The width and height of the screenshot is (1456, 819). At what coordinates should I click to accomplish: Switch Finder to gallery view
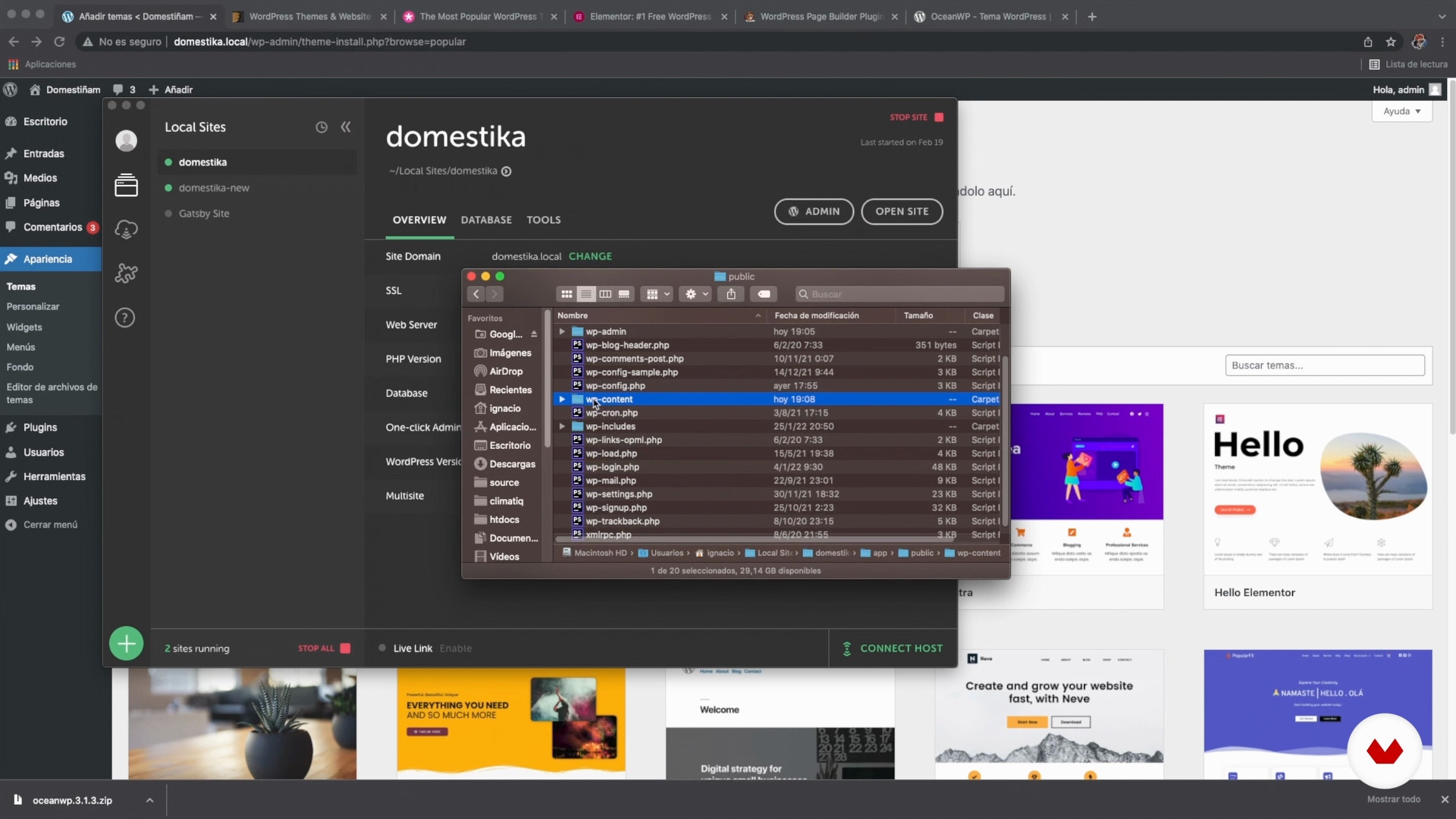point(624,294)
